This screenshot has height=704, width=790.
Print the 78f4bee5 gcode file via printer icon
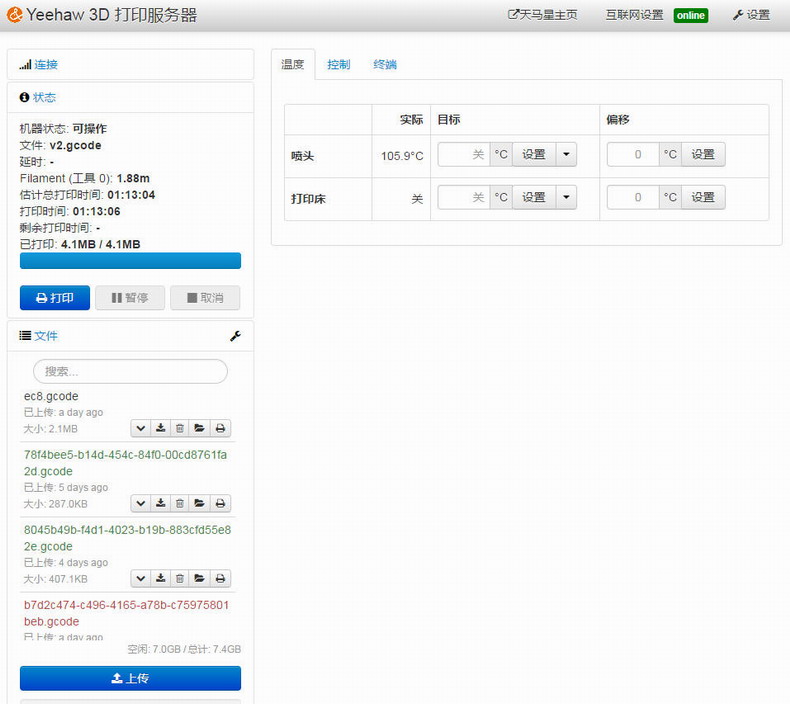(221, 503)
